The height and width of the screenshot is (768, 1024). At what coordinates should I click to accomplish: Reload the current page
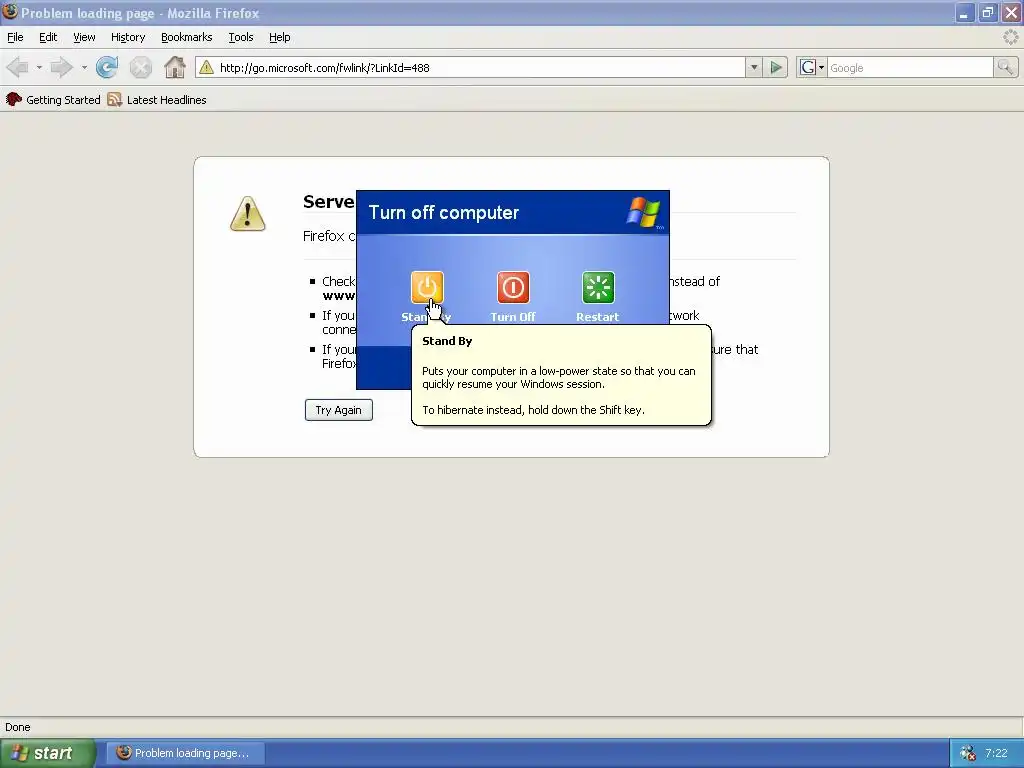click(x=107, y=67)
